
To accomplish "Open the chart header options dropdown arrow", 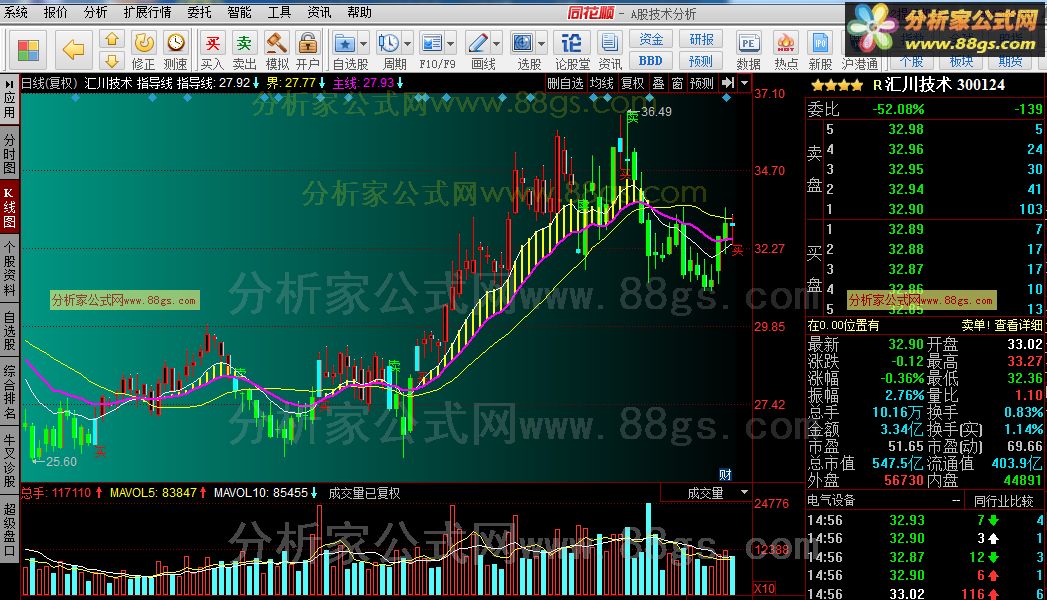I will pyautogui.click(x=744, y=83).
